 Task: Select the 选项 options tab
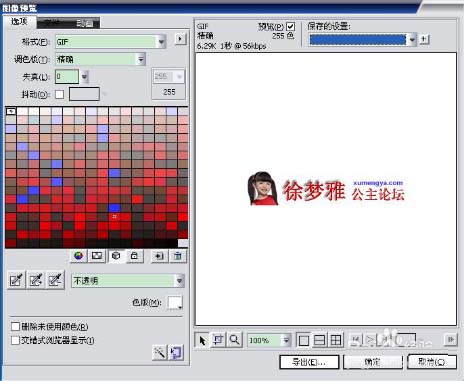(x=19, y=22)
